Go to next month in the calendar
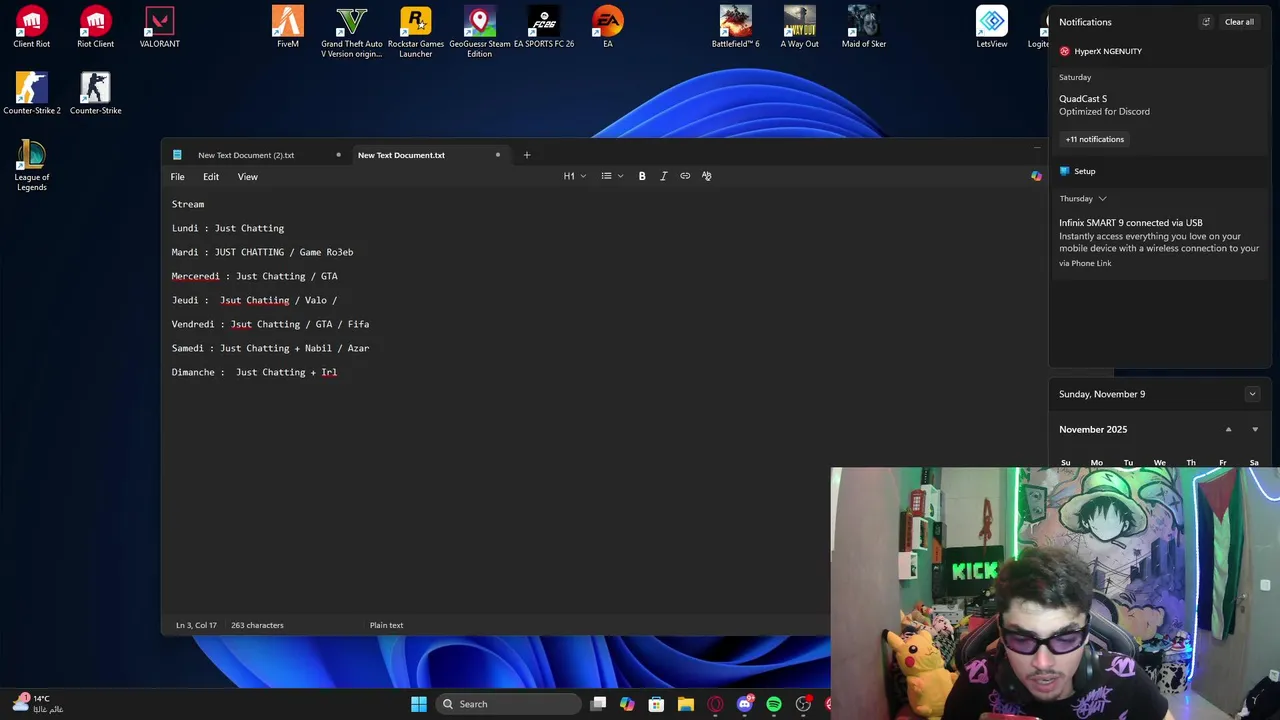This screenshot has height=720, width=1280. (1255, 429)
